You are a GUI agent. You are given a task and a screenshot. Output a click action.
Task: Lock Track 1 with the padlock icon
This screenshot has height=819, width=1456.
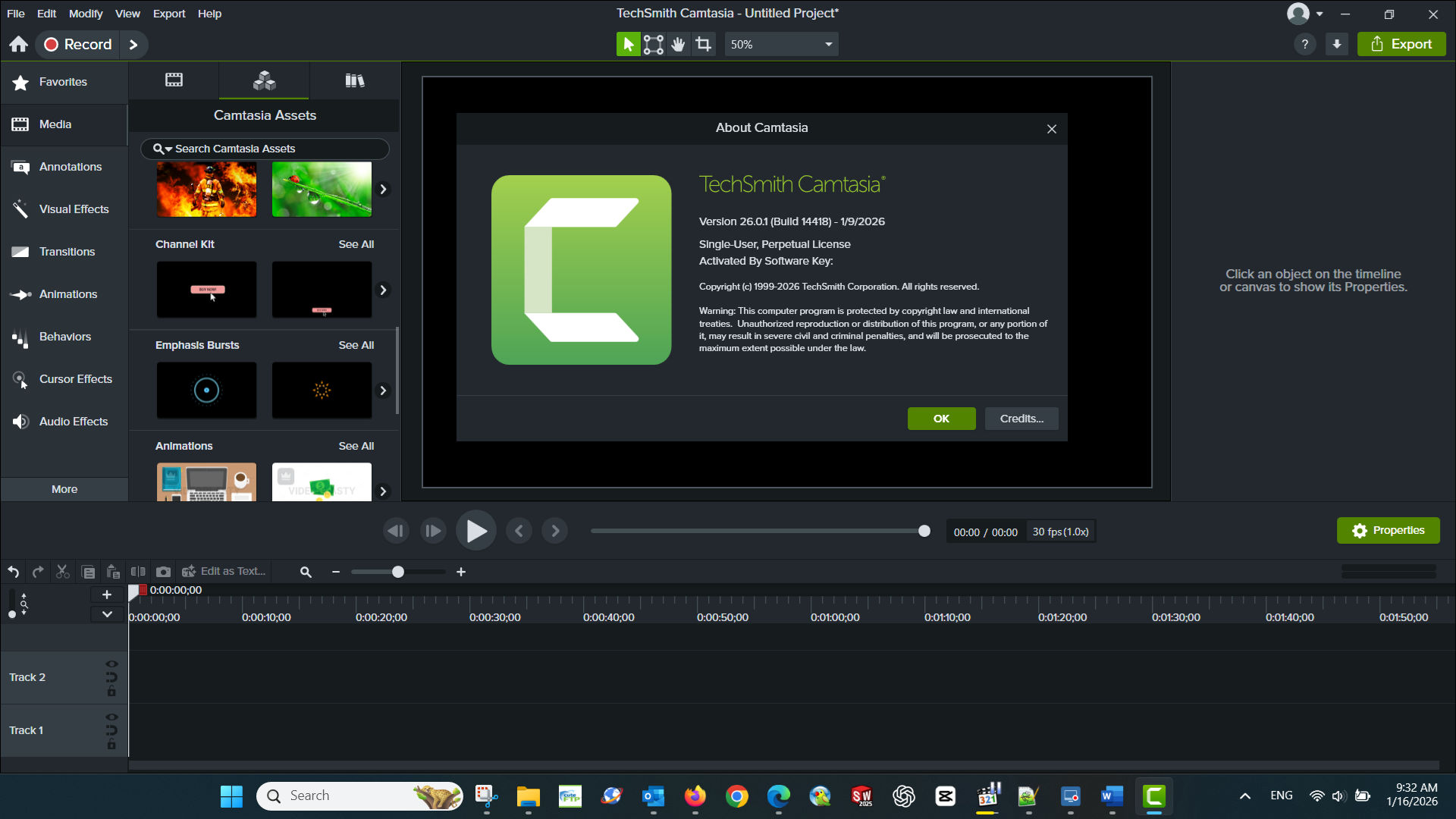[111, 745]
